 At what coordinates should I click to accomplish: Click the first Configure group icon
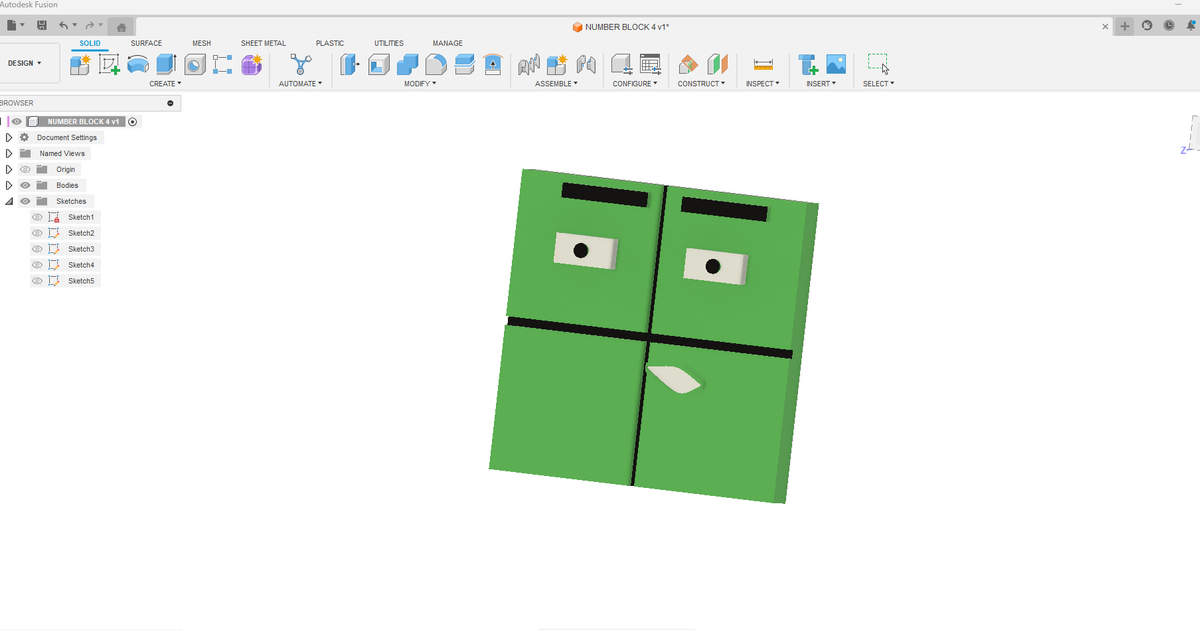[x=621, y=65]
